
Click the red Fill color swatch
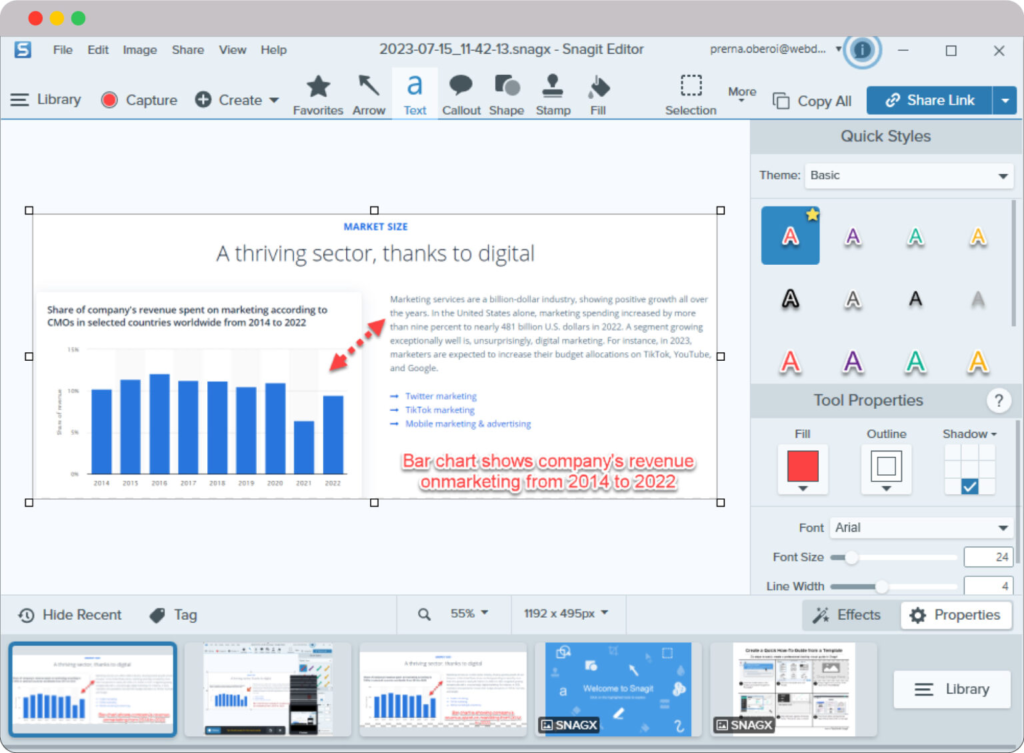[x=802, y=466]
